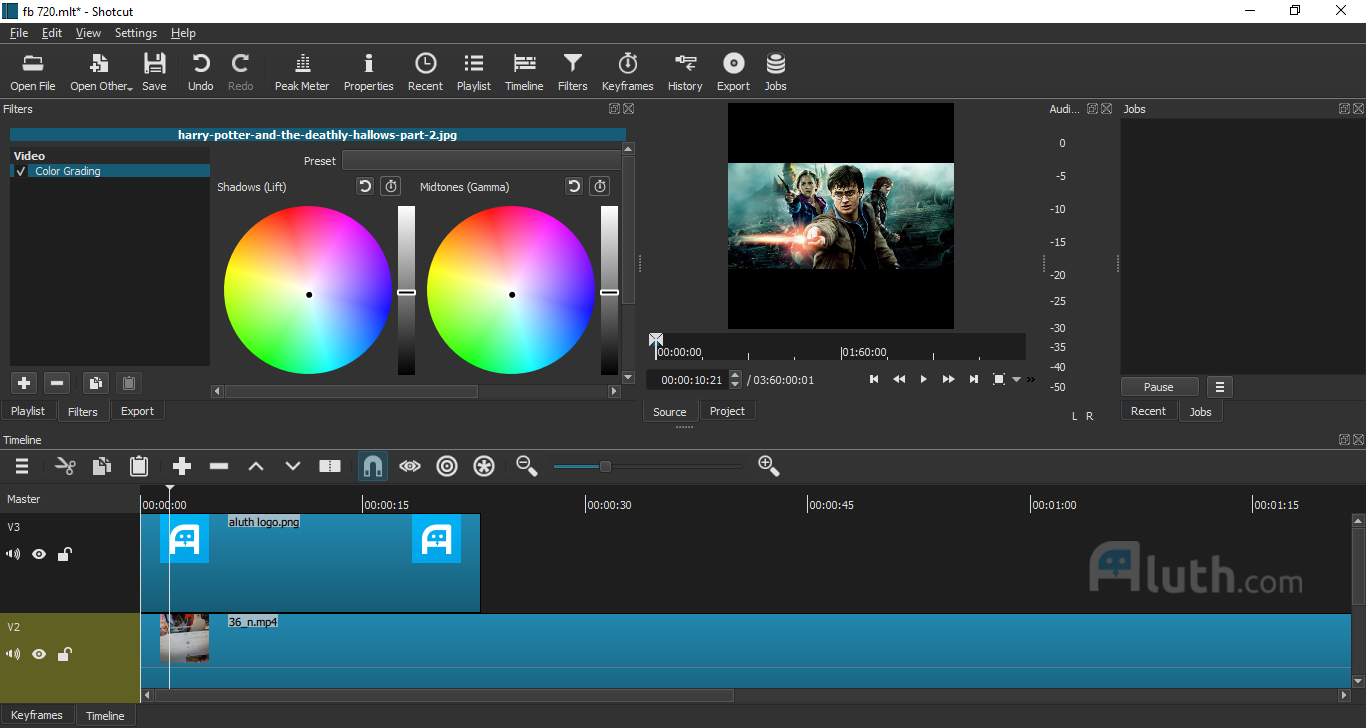Image resolution: width=1366 pixels, height=728 pixels.
Task: Copy the filters using the copy icon
Action: pos(95,383)
